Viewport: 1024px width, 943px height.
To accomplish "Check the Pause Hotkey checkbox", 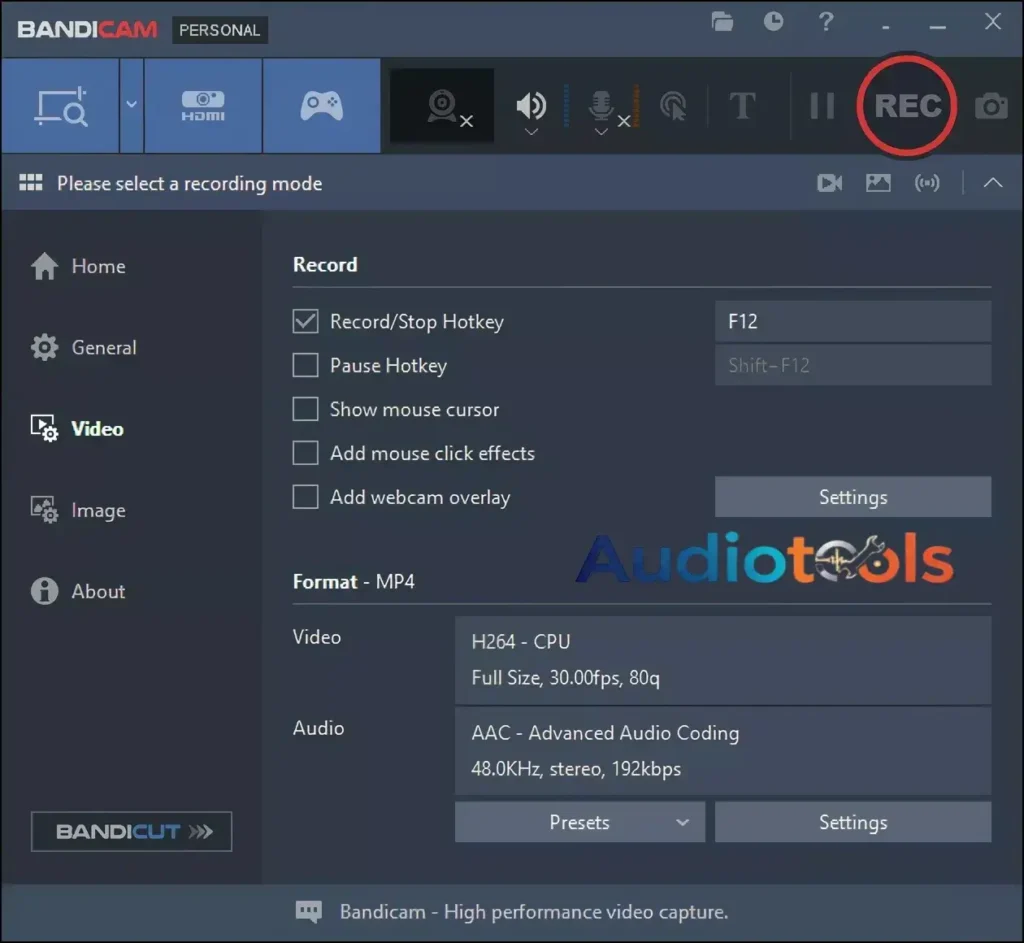I will click(306, 365).
